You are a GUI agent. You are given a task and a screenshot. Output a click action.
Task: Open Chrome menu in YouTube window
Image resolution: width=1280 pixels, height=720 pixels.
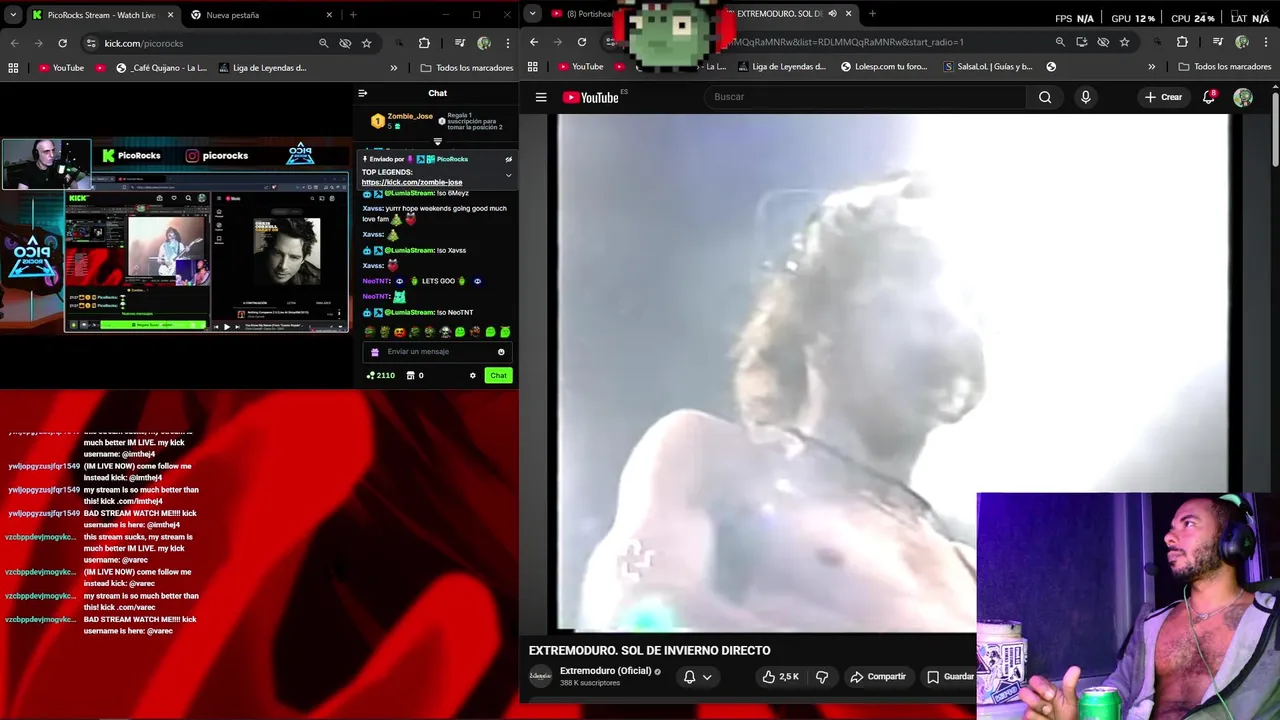click(x=1266, y=42)
